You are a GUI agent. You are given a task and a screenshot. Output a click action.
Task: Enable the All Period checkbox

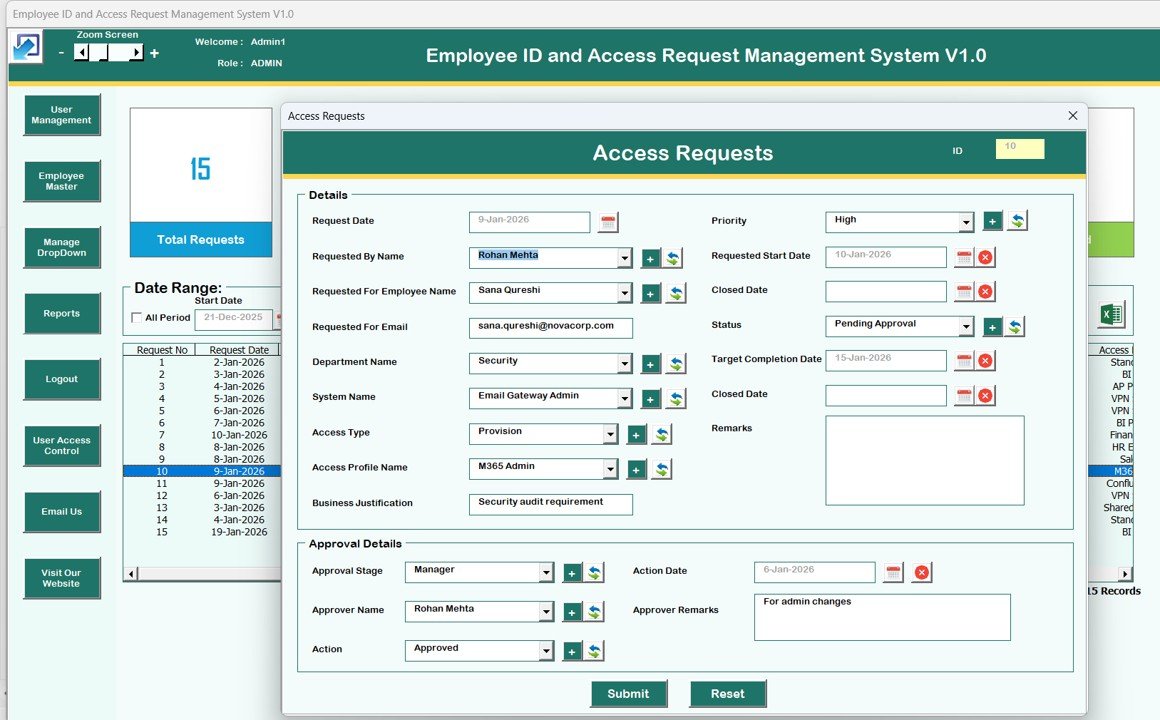(137, 318)
